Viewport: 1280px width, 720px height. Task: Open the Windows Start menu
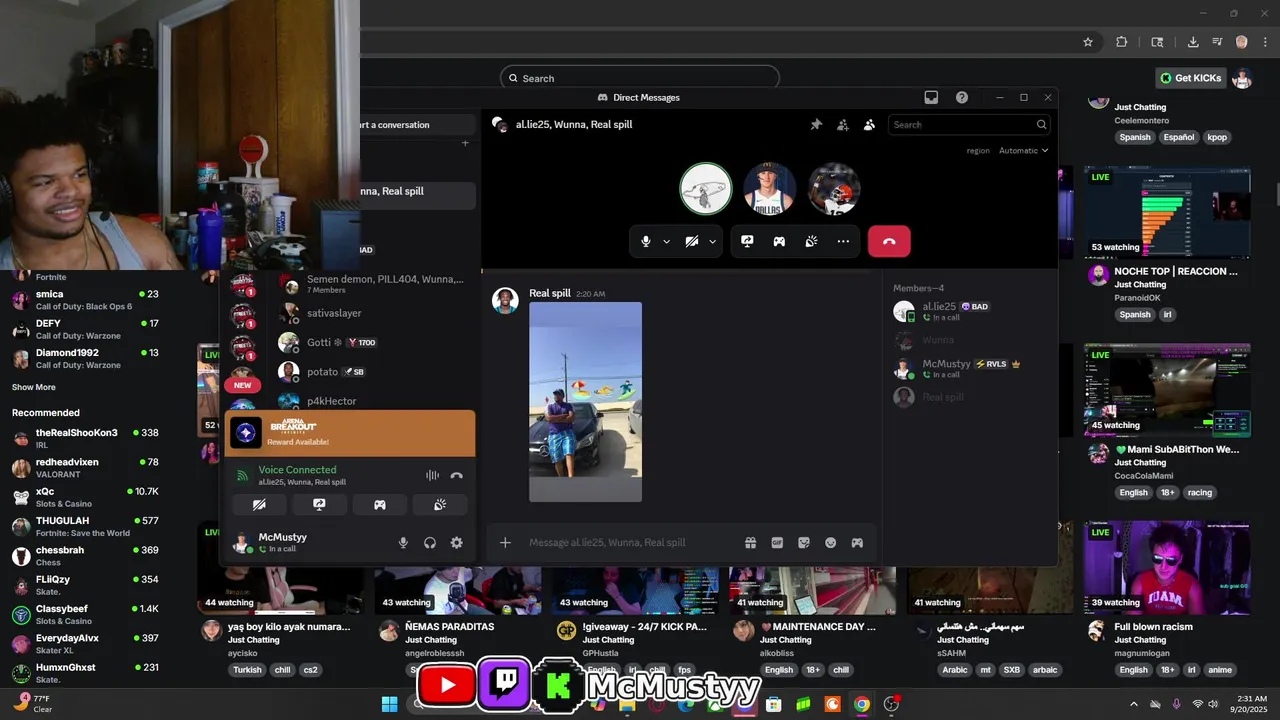[x=389, y=704]
